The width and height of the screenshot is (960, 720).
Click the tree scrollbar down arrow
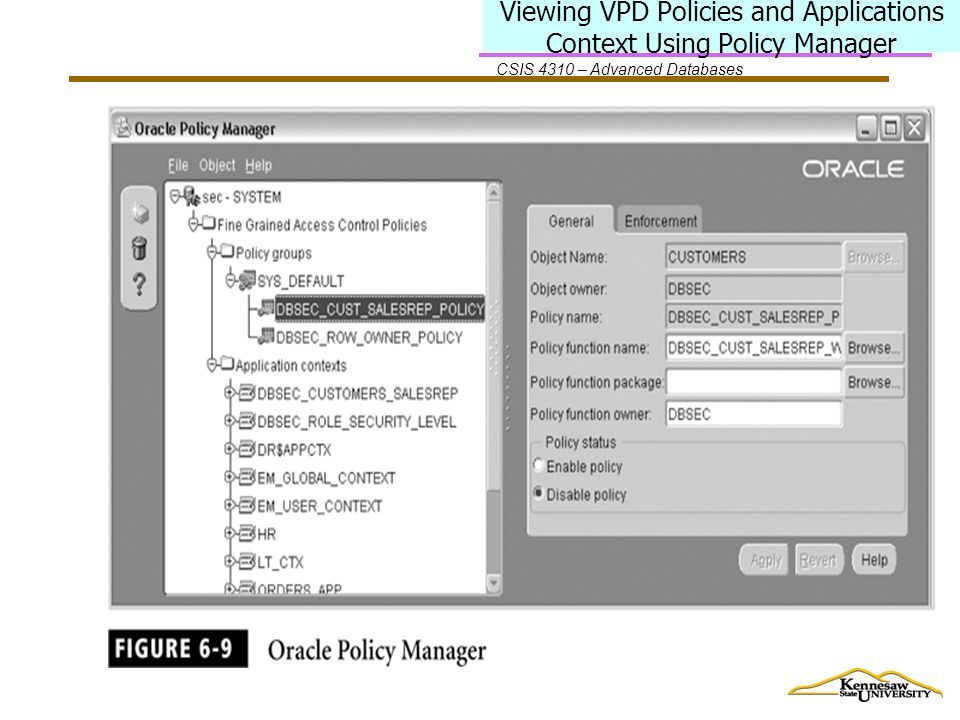(x=493, y=583)
